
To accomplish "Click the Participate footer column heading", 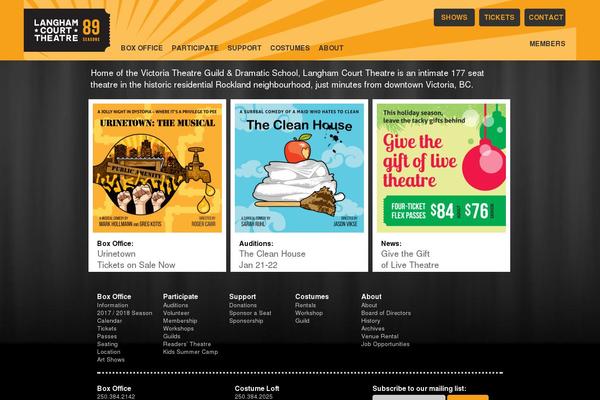I will [180, 297].
